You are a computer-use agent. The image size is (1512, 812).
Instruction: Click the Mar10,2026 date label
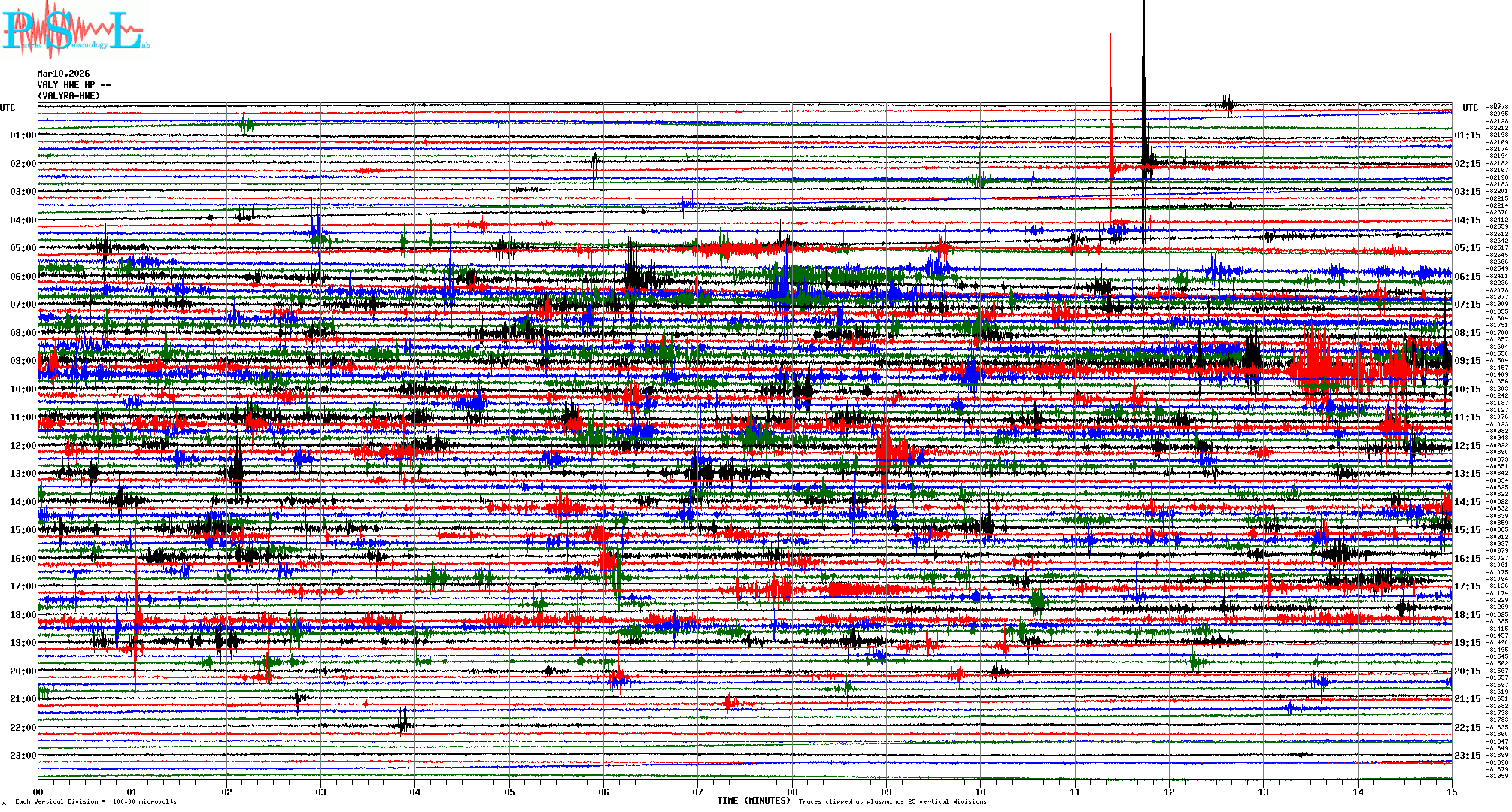coord(63,74)
